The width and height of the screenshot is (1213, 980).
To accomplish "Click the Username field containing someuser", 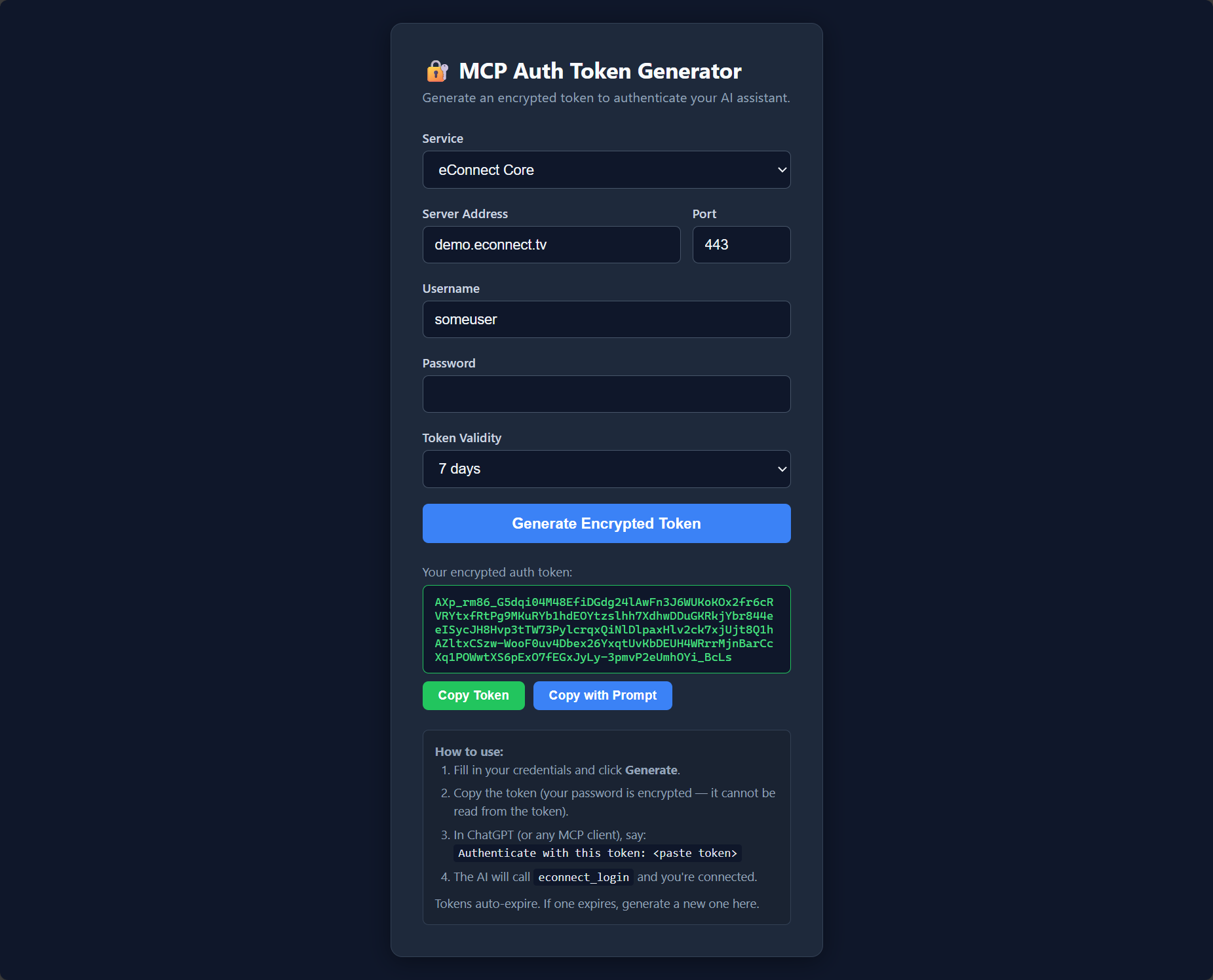I will click(606, 319).
